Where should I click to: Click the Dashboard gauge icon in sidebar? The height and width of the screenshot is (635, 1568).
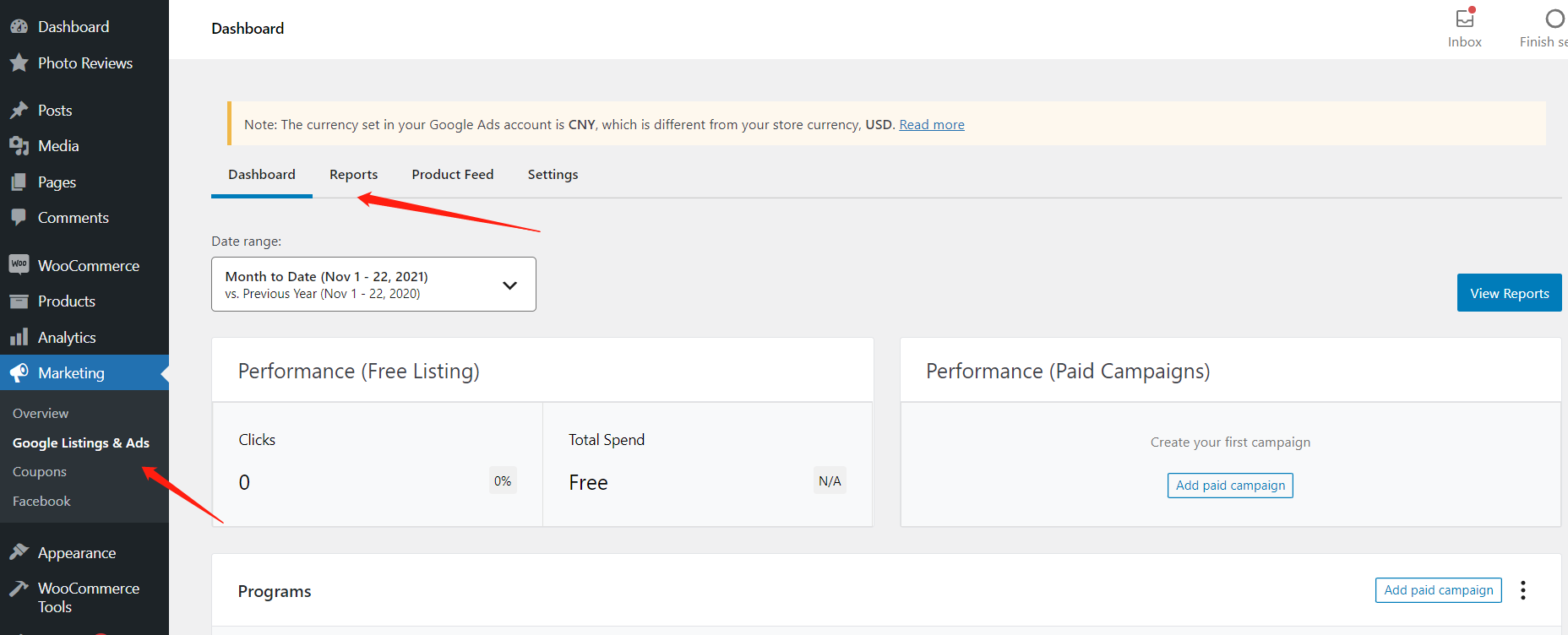tap(19, 27)
